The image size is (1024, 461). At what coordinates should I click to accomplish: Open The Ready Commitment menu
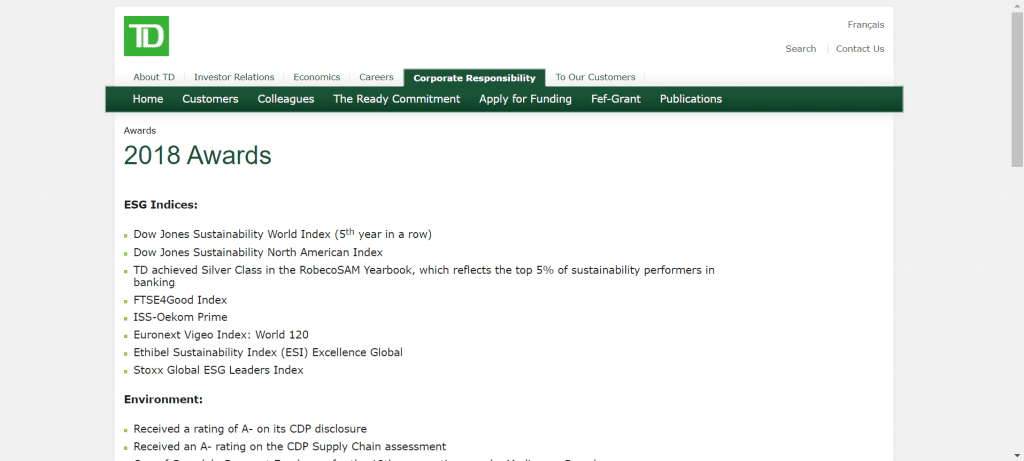pyautogui.click(x=396, y=99)
